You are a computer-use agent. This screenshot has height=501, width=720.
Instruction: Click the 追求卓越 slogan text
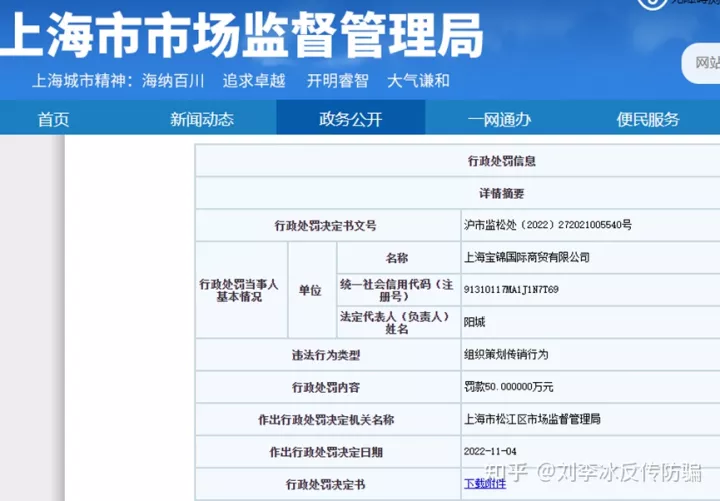pyautogui.click(x=254, y=81)
